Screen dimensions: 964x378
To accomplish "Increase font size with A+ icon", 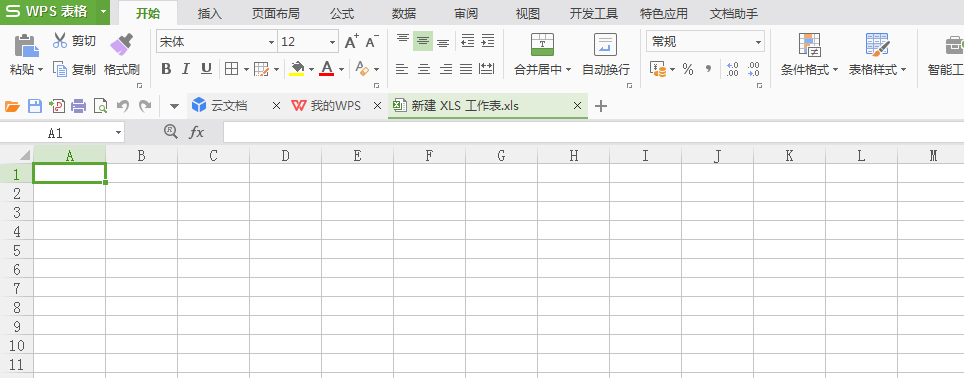I will pos(352,42).
